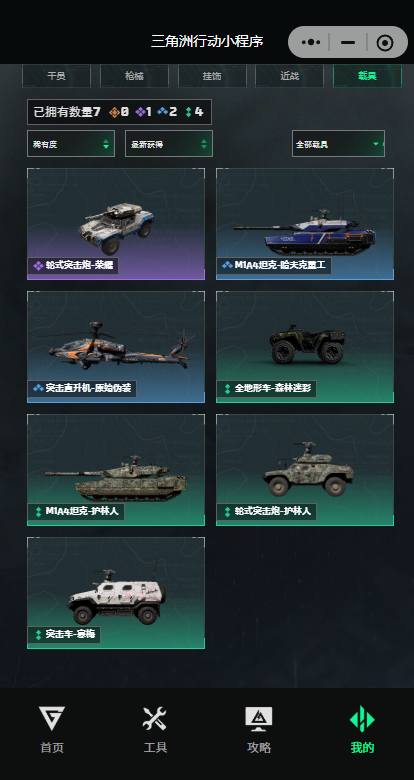Open the 攻略 guide monitor icon

click(x=258, y=719)
